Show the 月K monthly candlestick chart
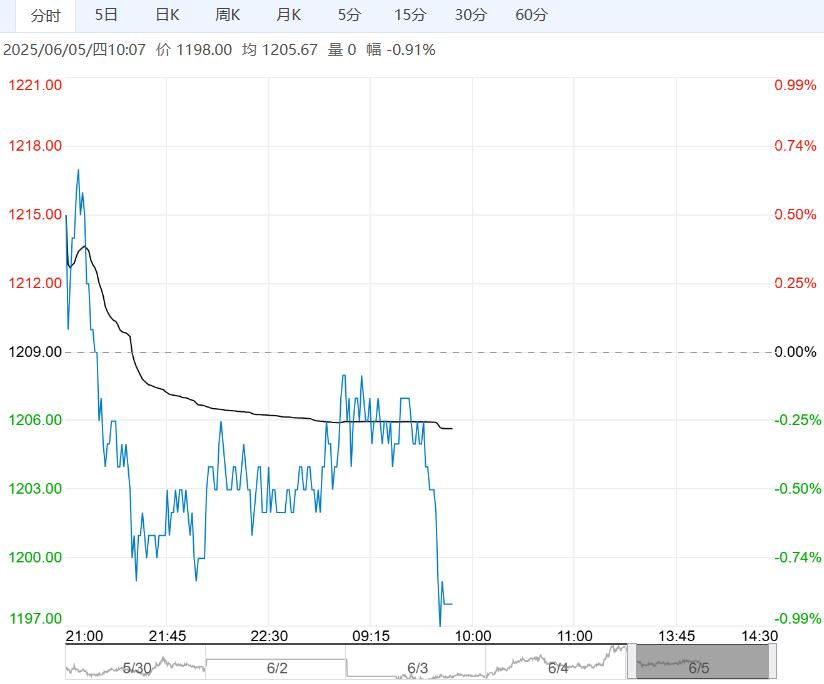Viewport: 824px width, 684px height. point(289,15)
